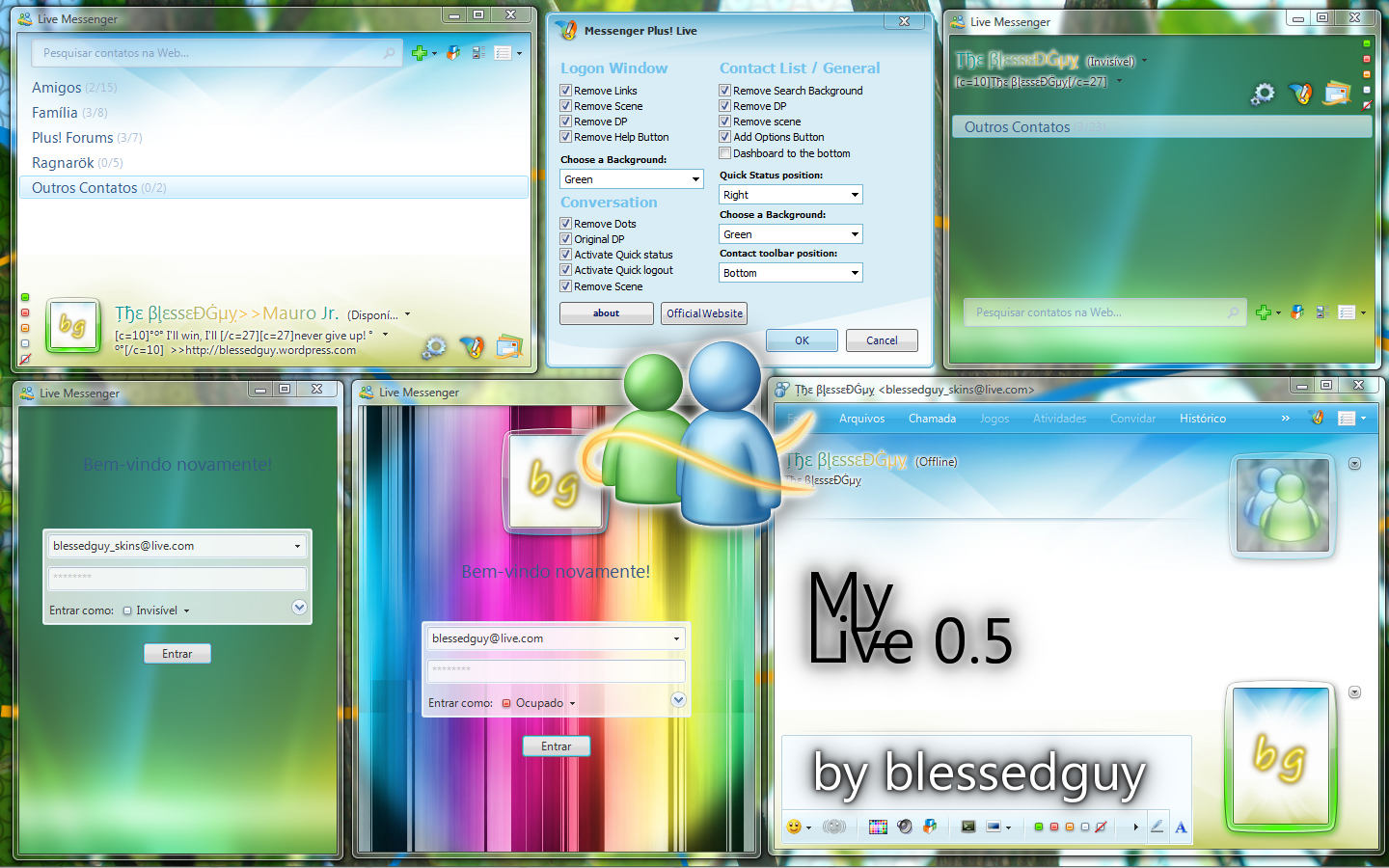Viewport: 1389px width, 868px height.
Task: Toggle Activate Quick status checkbox
Action: (x=566, y=255)
